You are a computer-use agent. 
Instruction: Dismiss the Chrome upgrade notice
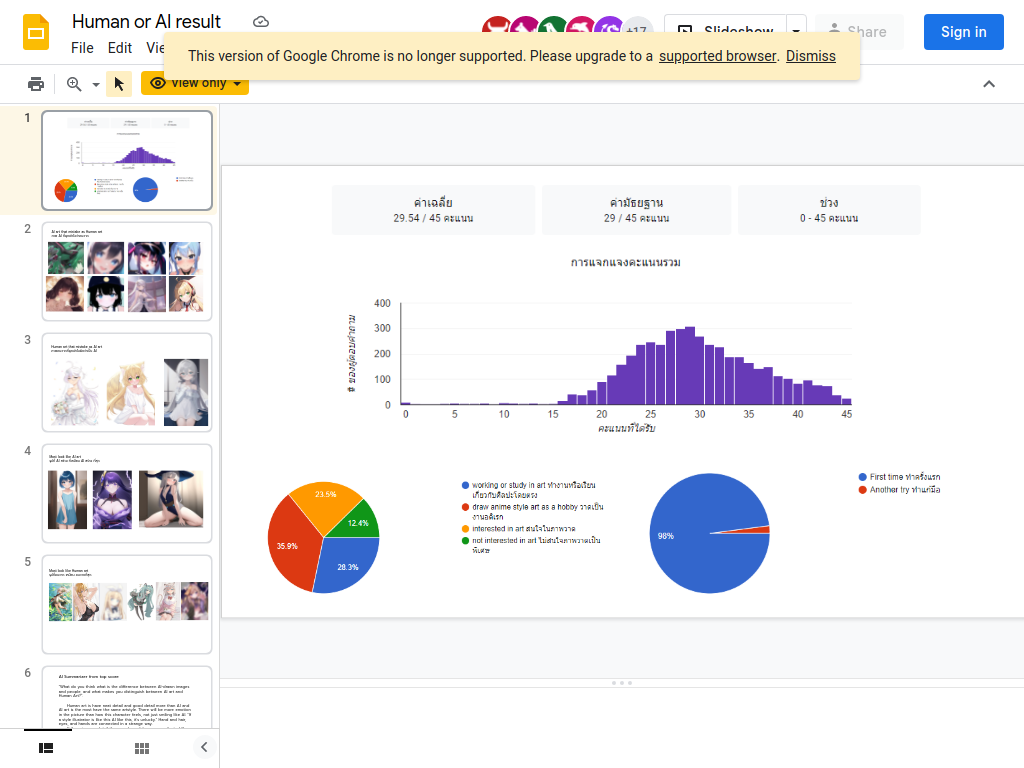810,56
